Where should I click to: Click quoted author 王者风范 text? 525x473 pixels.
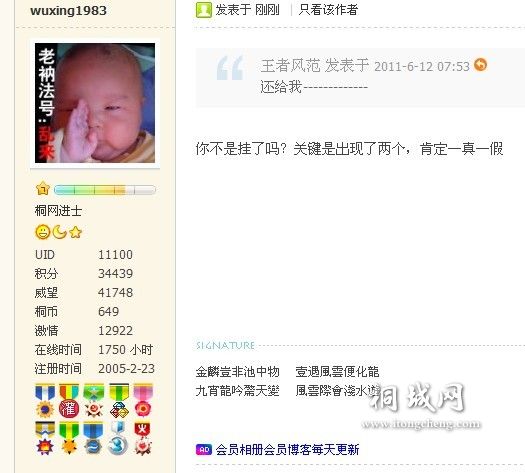click(x=290, y=66)
